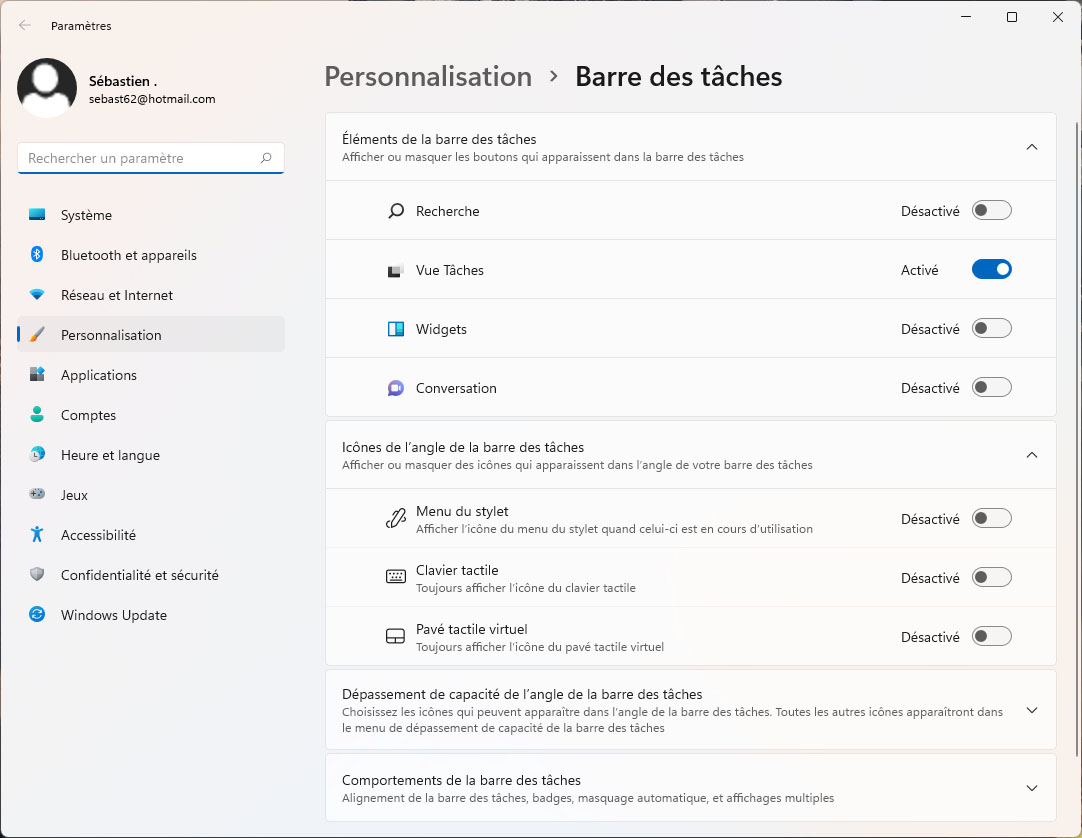Turn on the Clavier tactile toggle
Screen dimensions: 1082x838
point(991,578)
